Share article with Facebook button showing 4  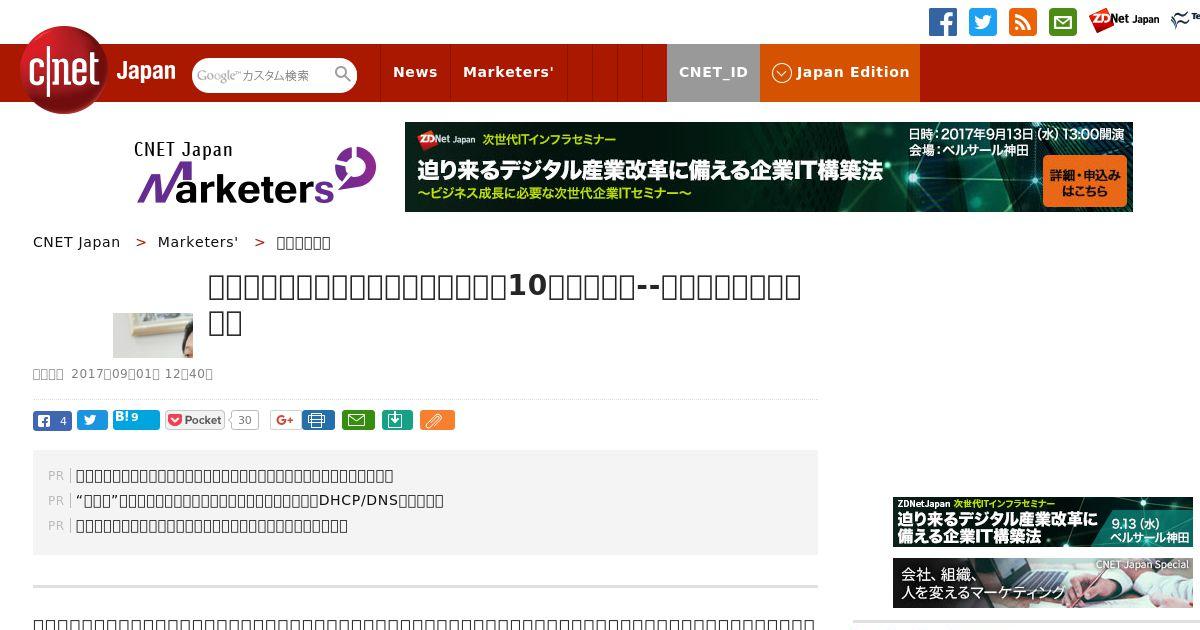point(52,421)
